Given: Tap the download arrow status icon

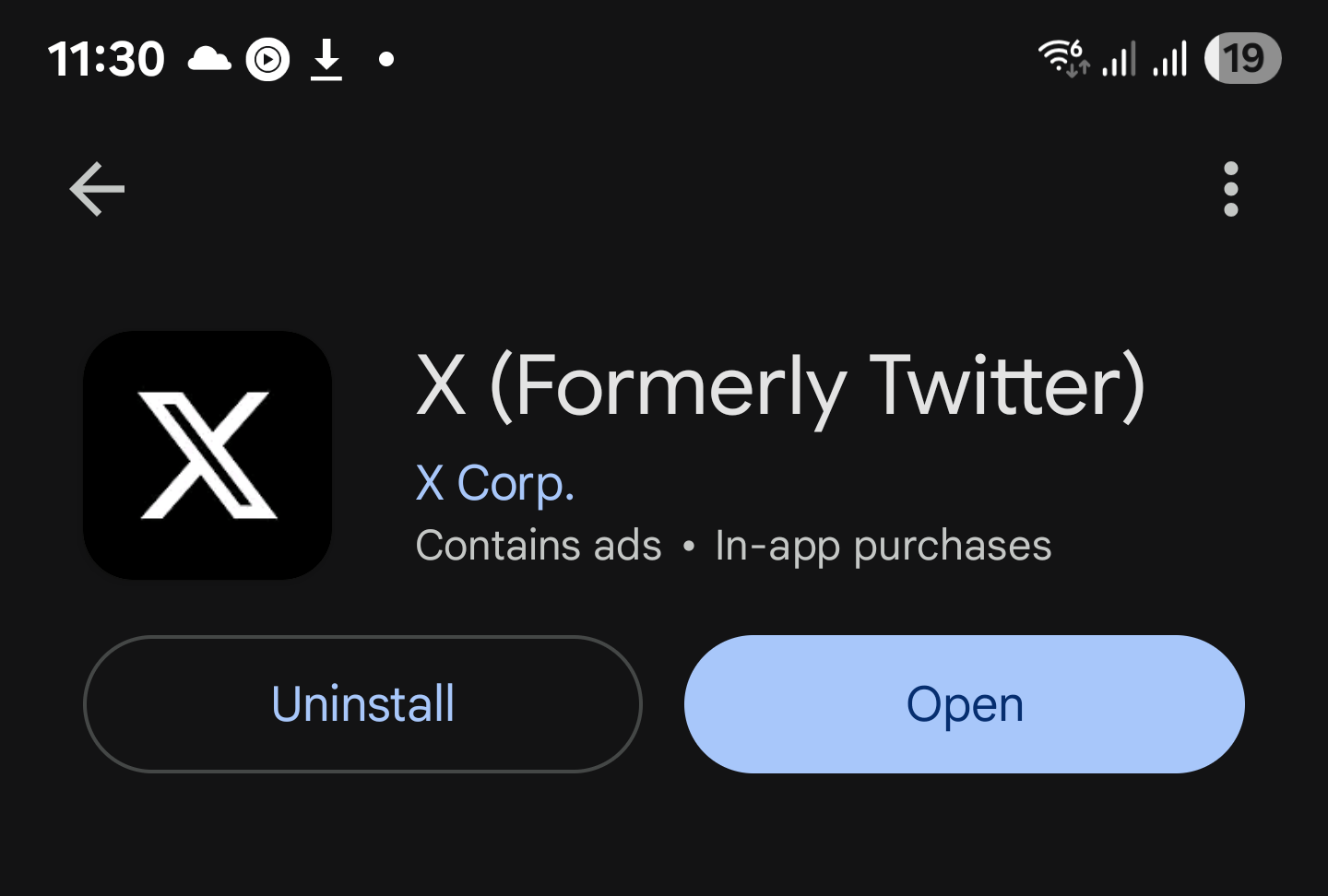Looking at the screenshot, I should [x=326, y=60].
